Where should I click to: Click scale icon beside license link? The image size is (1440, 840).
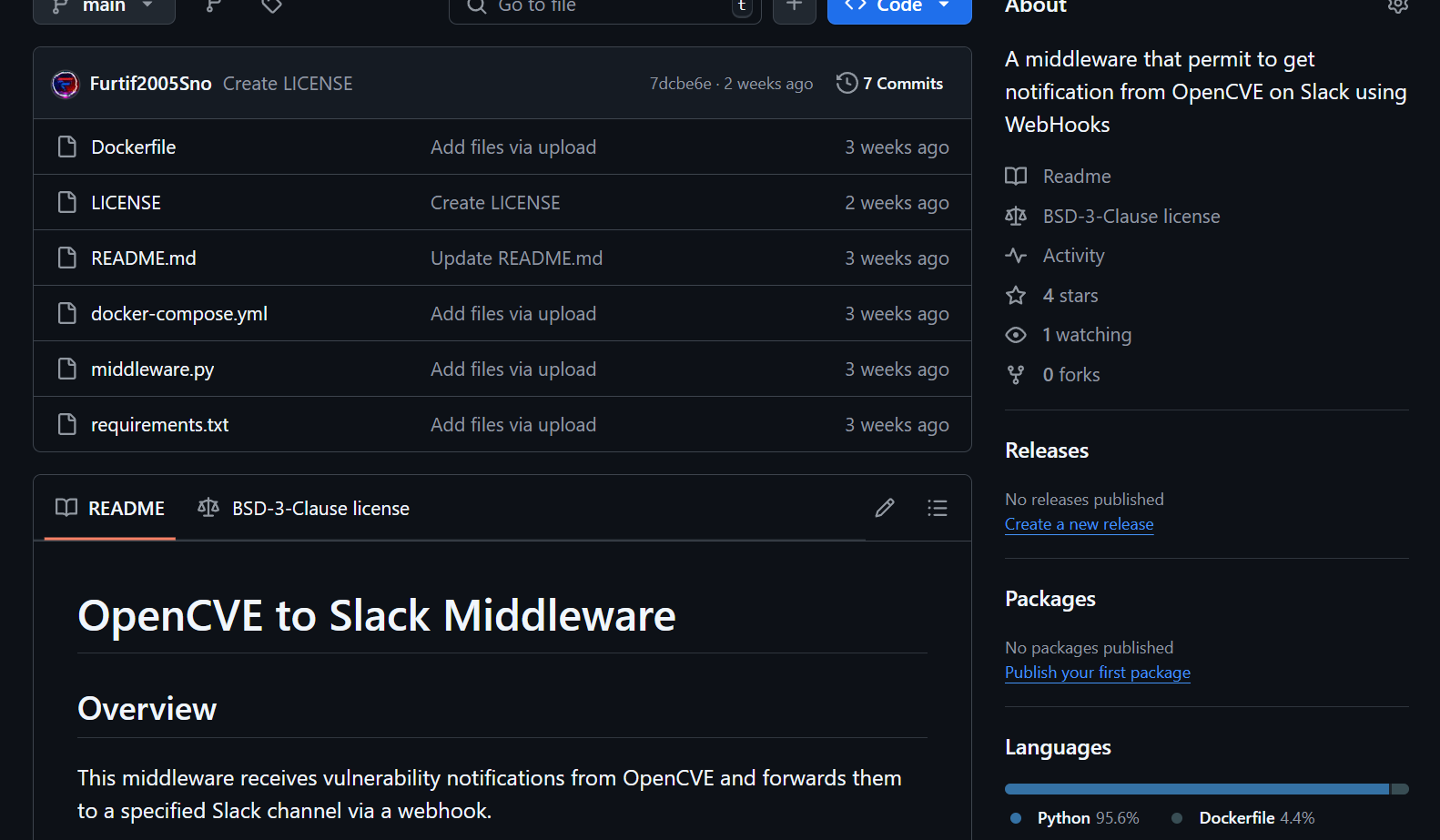point(1016,216)
